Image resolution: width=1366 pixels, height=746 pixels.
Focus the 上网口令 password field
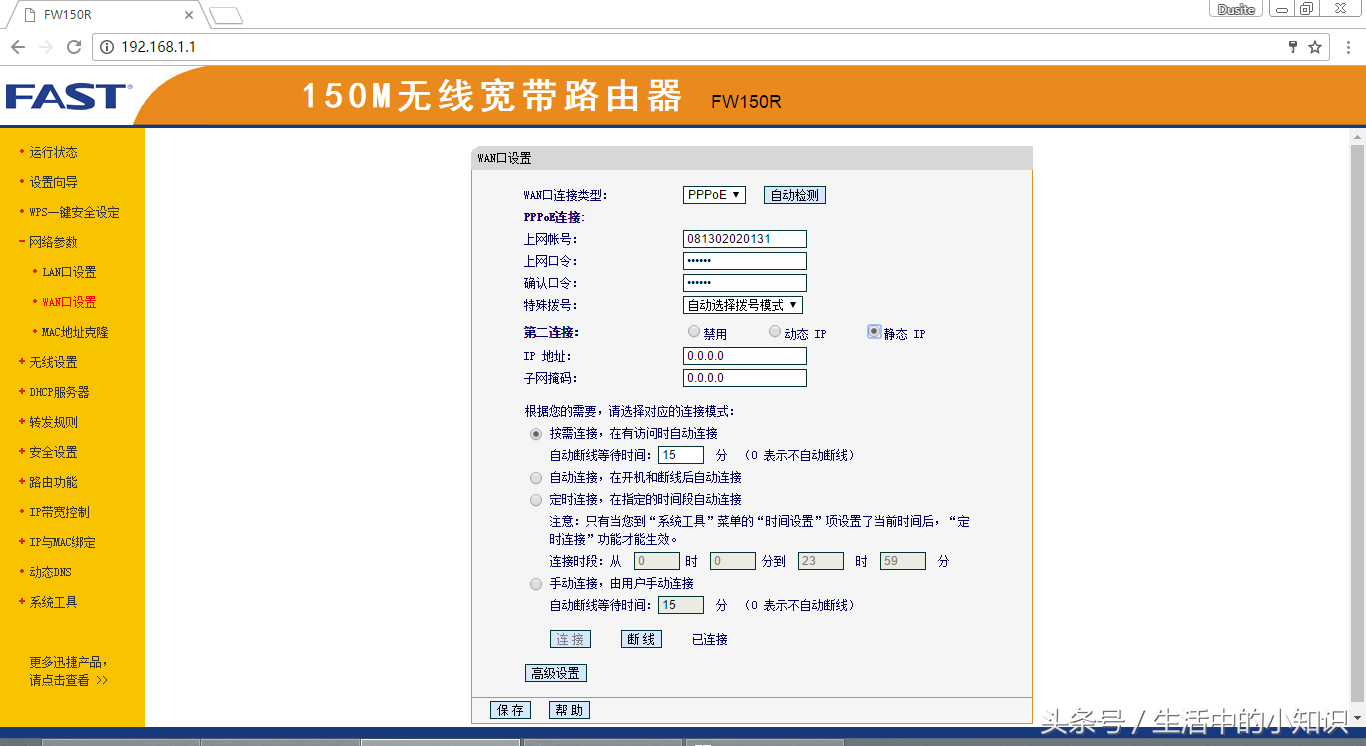coord(745,261)
